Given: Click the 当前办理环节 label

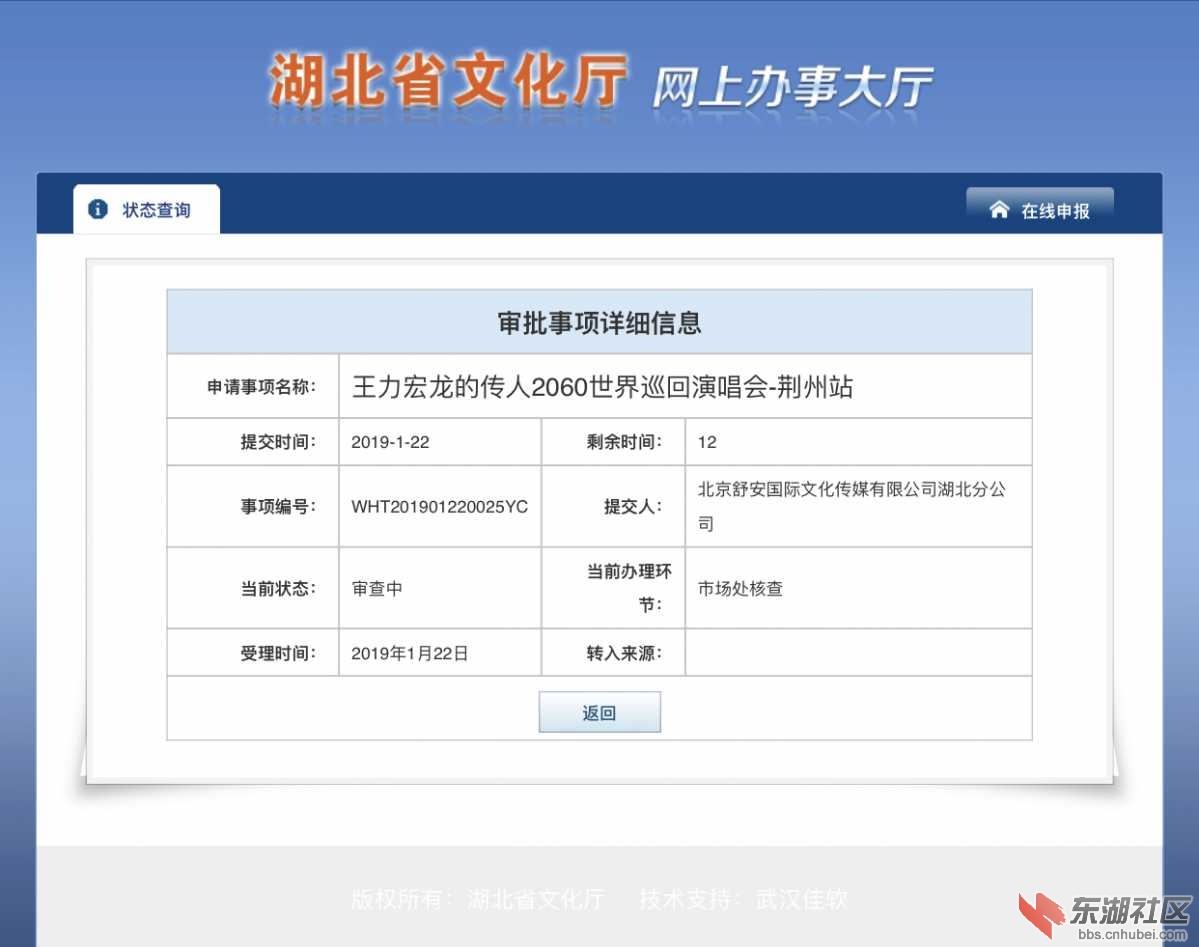Looking at the screenshot, I should point(629,587).
